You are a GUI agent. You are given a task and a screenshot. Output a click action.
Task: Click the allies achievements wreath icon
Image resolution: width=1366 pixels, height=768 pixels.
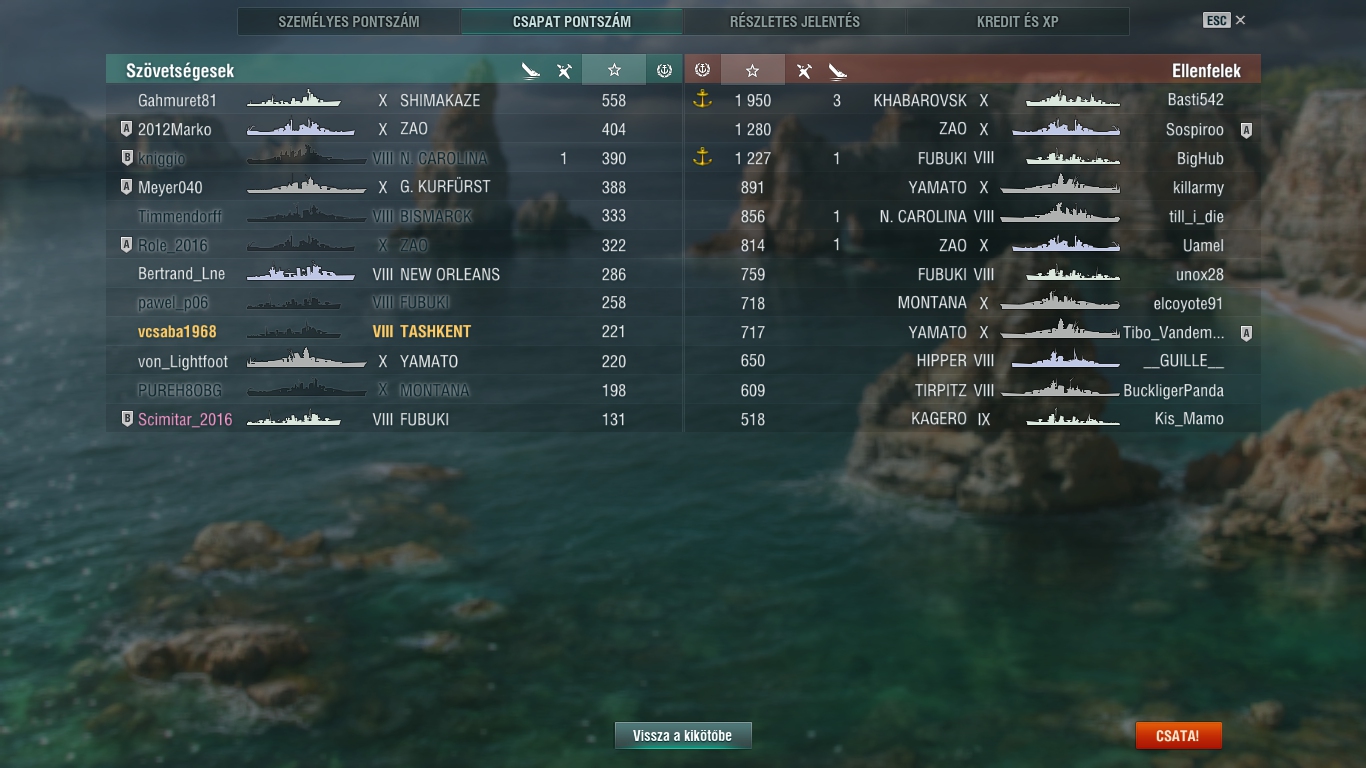[664, 70]
